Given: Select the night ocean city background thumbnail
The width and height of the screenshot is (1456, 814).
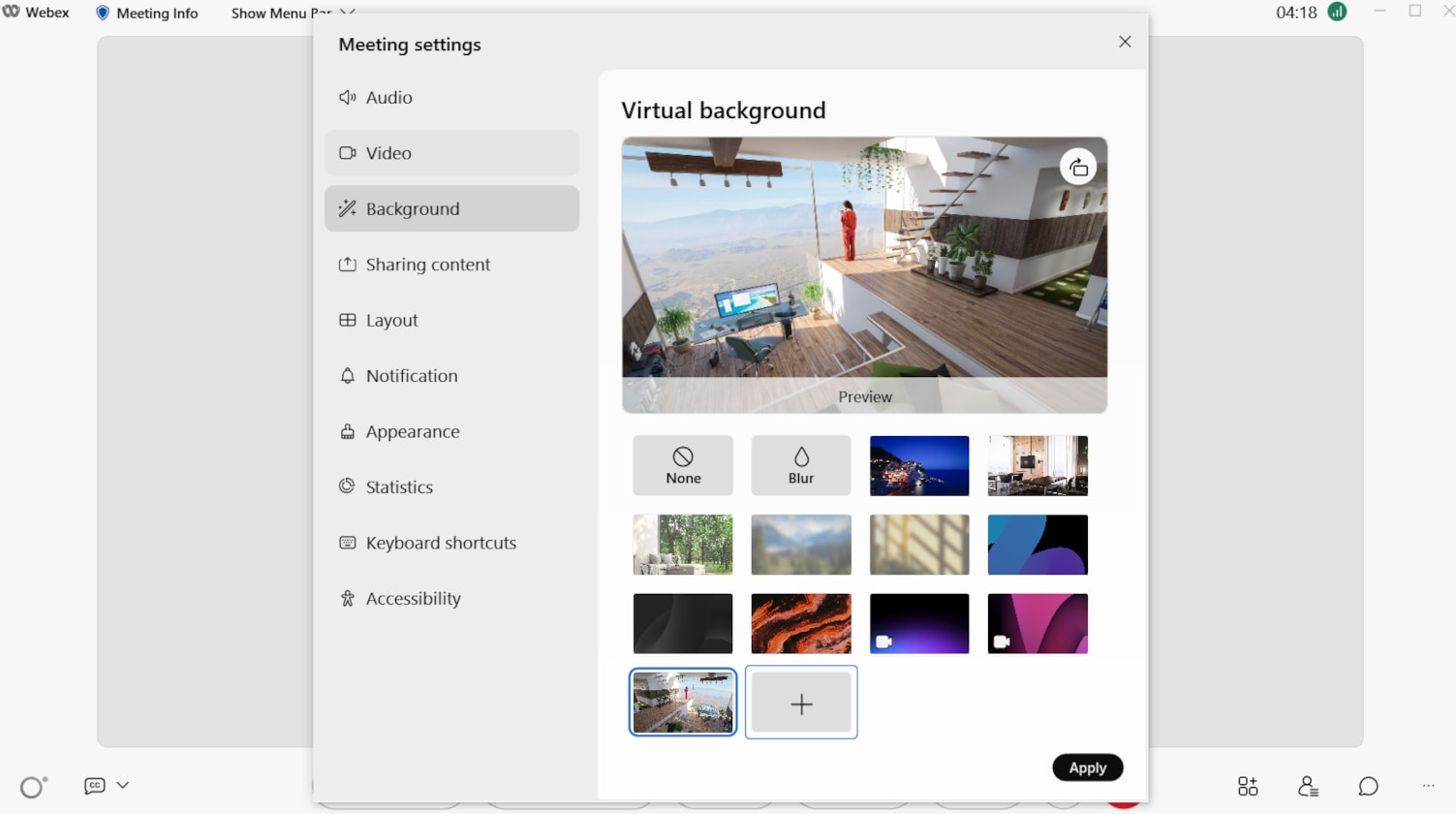Looking at the screenshot, I should click(918, 465).
